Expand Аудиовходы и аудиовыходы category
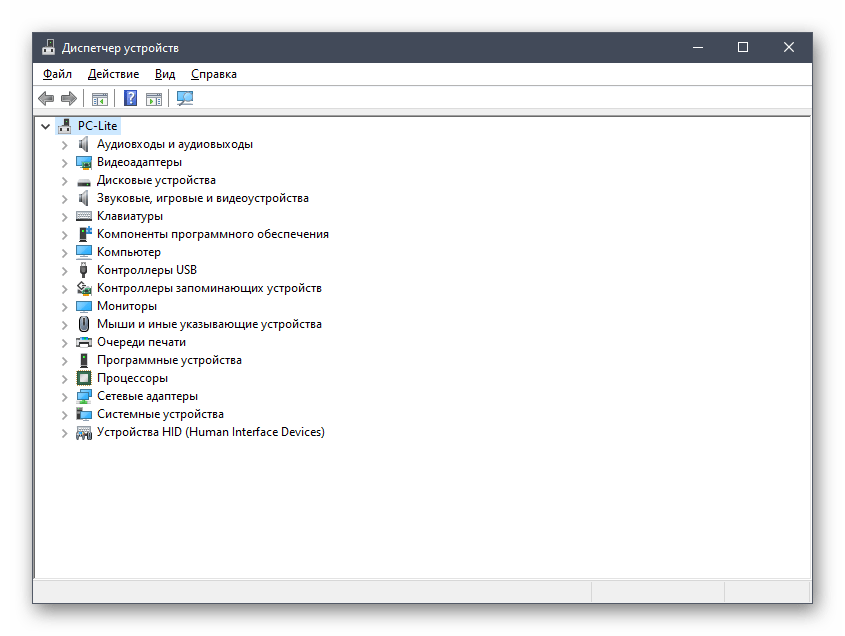The image size is (845, 636). [x=65, y=145]
